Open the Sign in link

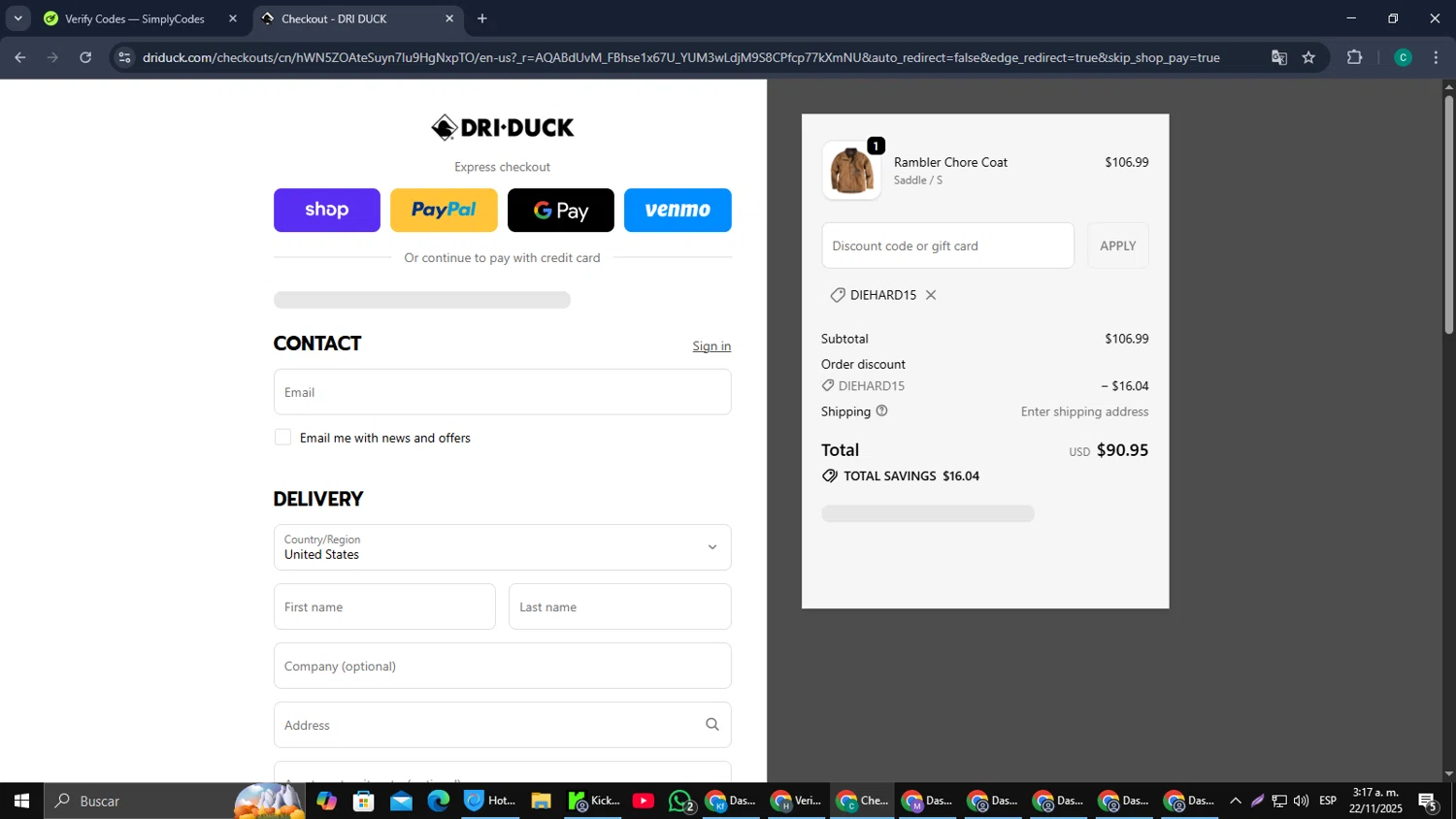coord(711,346)
